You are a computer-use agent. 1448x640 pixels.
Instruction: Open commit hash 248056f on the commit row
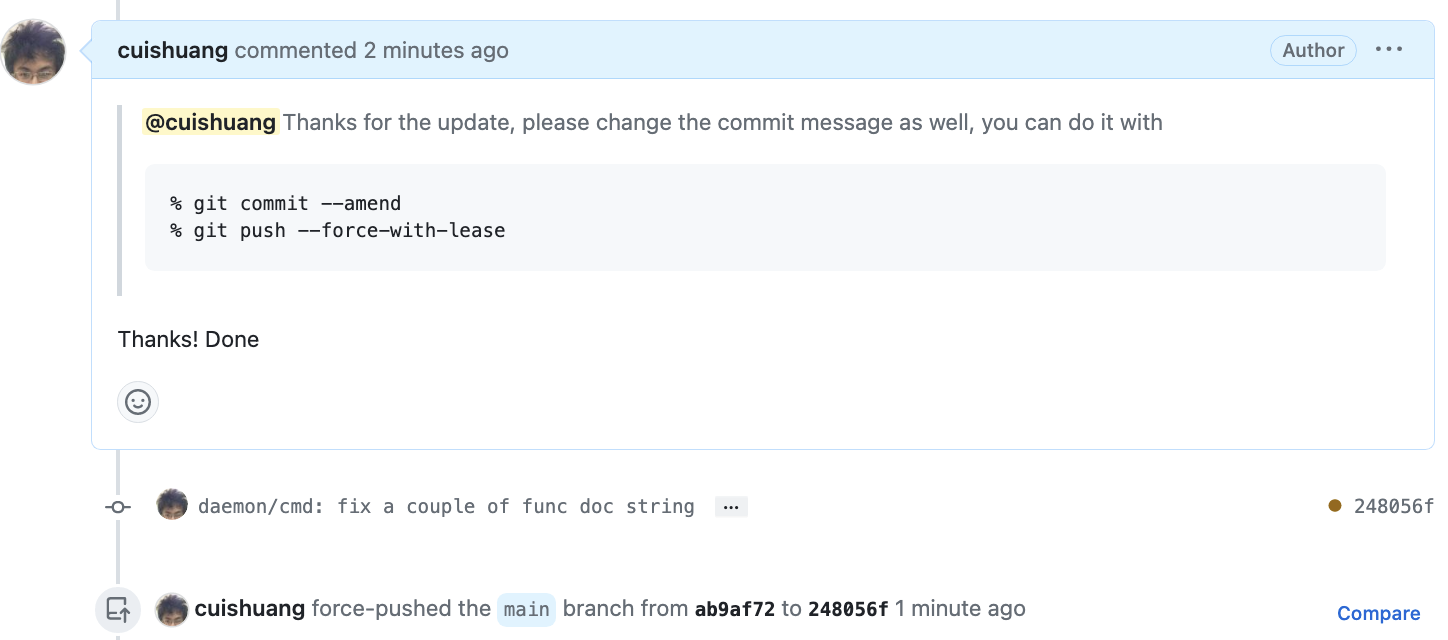1394,506
